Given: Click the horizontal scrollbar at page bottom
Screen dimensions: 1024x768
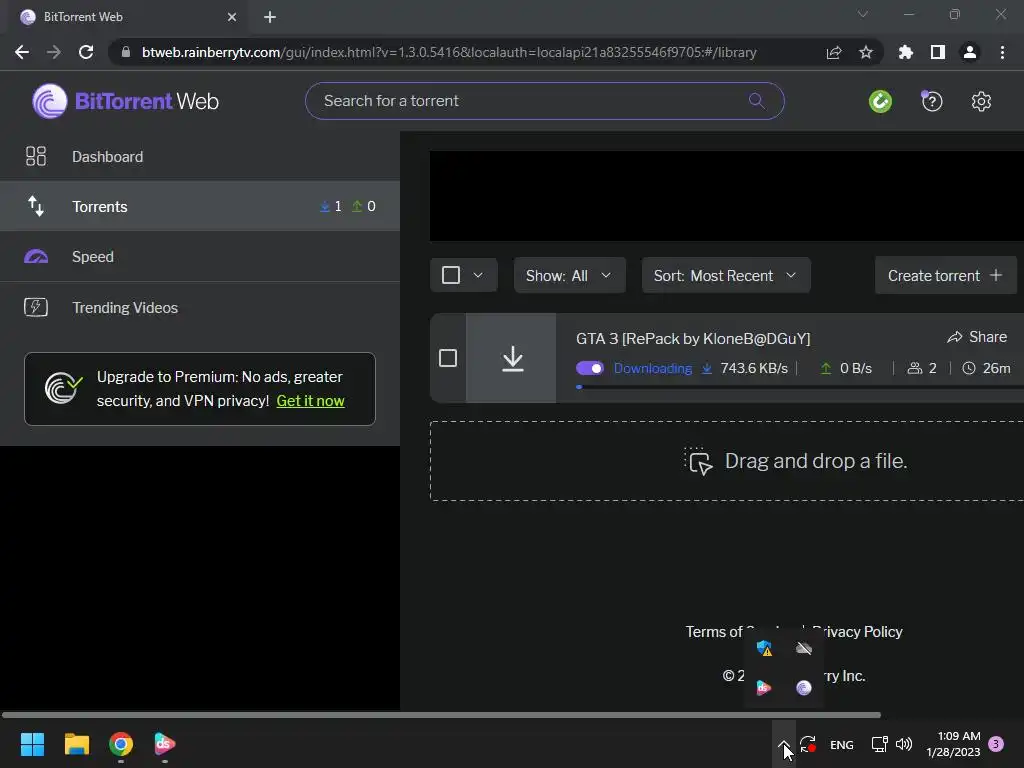Looking at the screenshot, I should (441, 714).
